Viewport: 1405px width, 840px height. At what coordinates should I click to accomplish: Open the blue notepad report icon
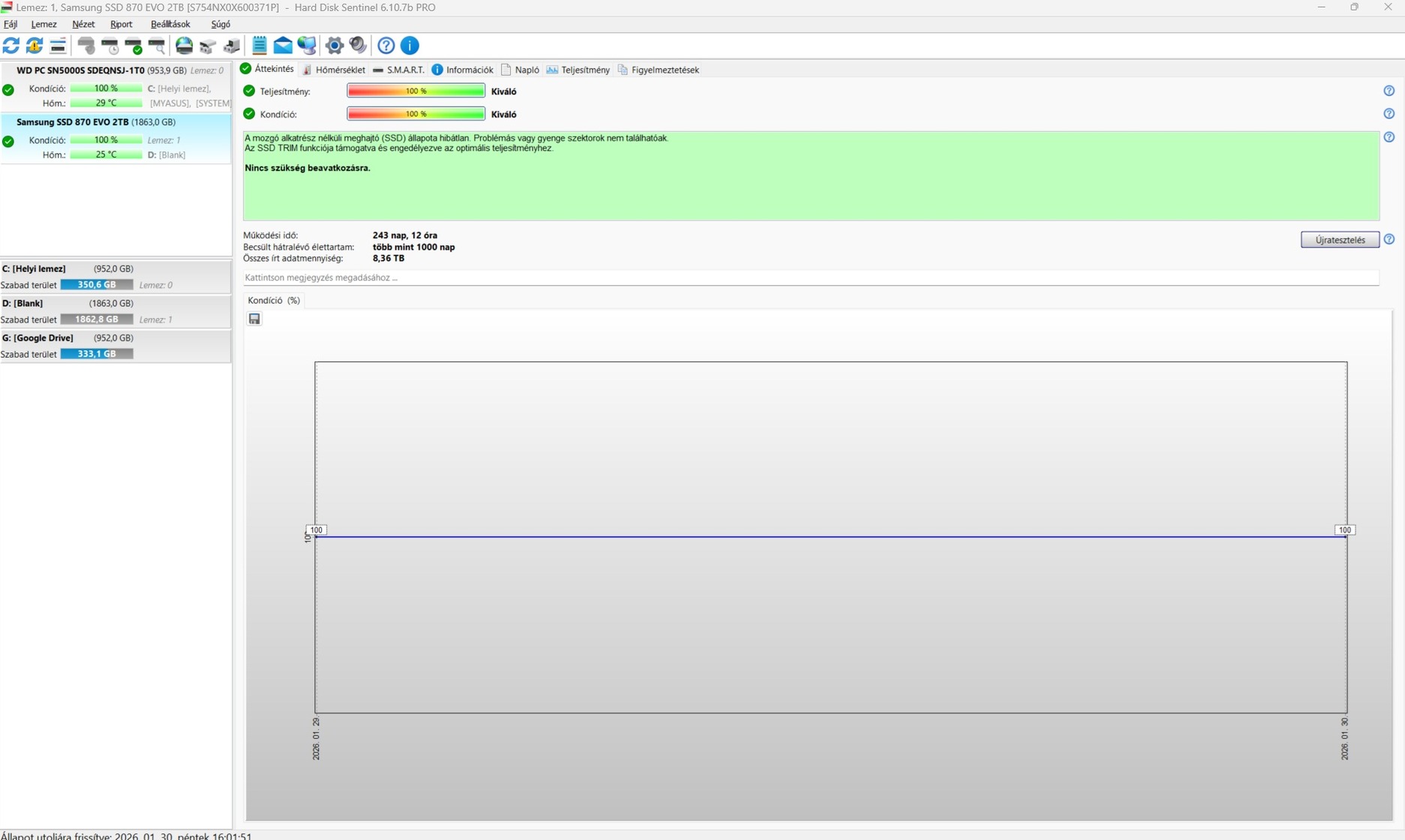[260, 46]
